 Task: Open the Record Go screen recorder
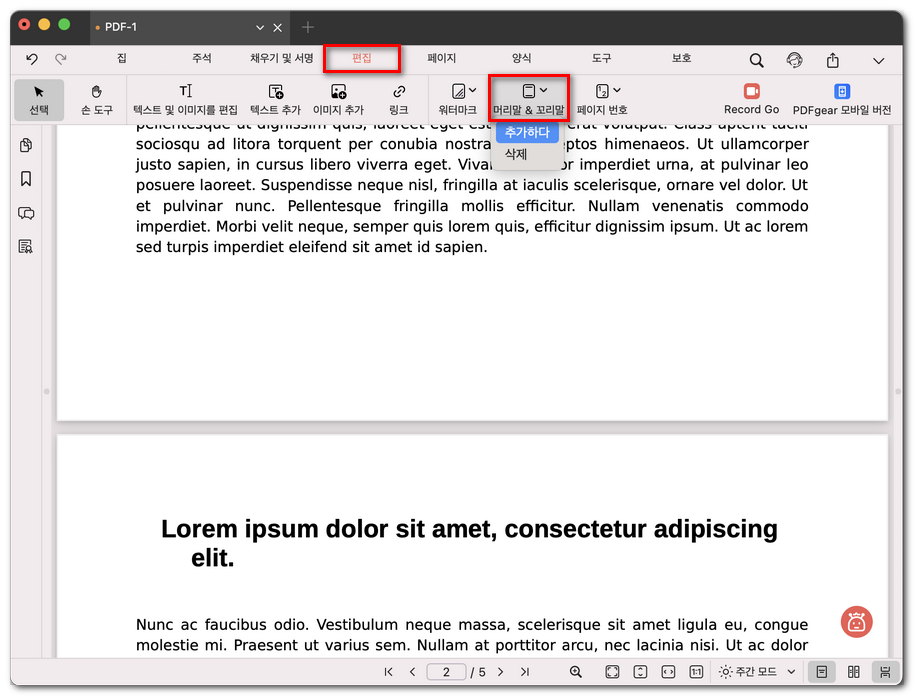(x=751, y=99)
